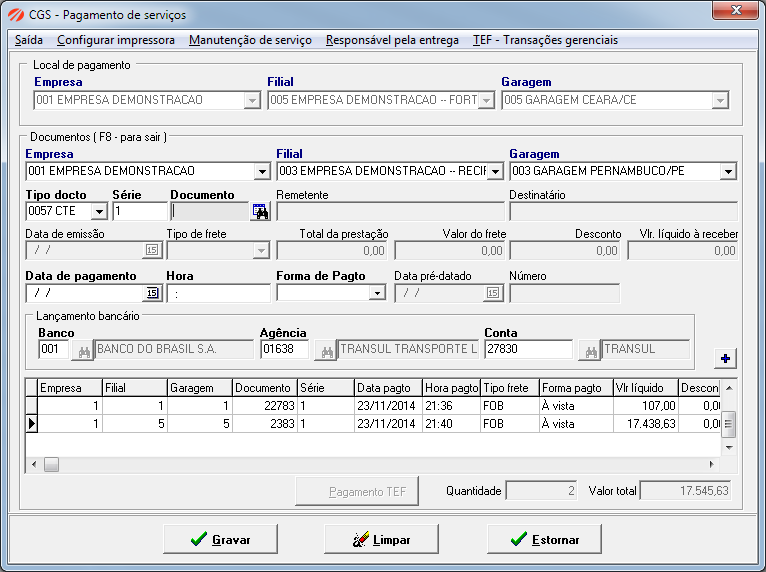
Task: Select document cell 22783
Action: click(x=265, y=406)
